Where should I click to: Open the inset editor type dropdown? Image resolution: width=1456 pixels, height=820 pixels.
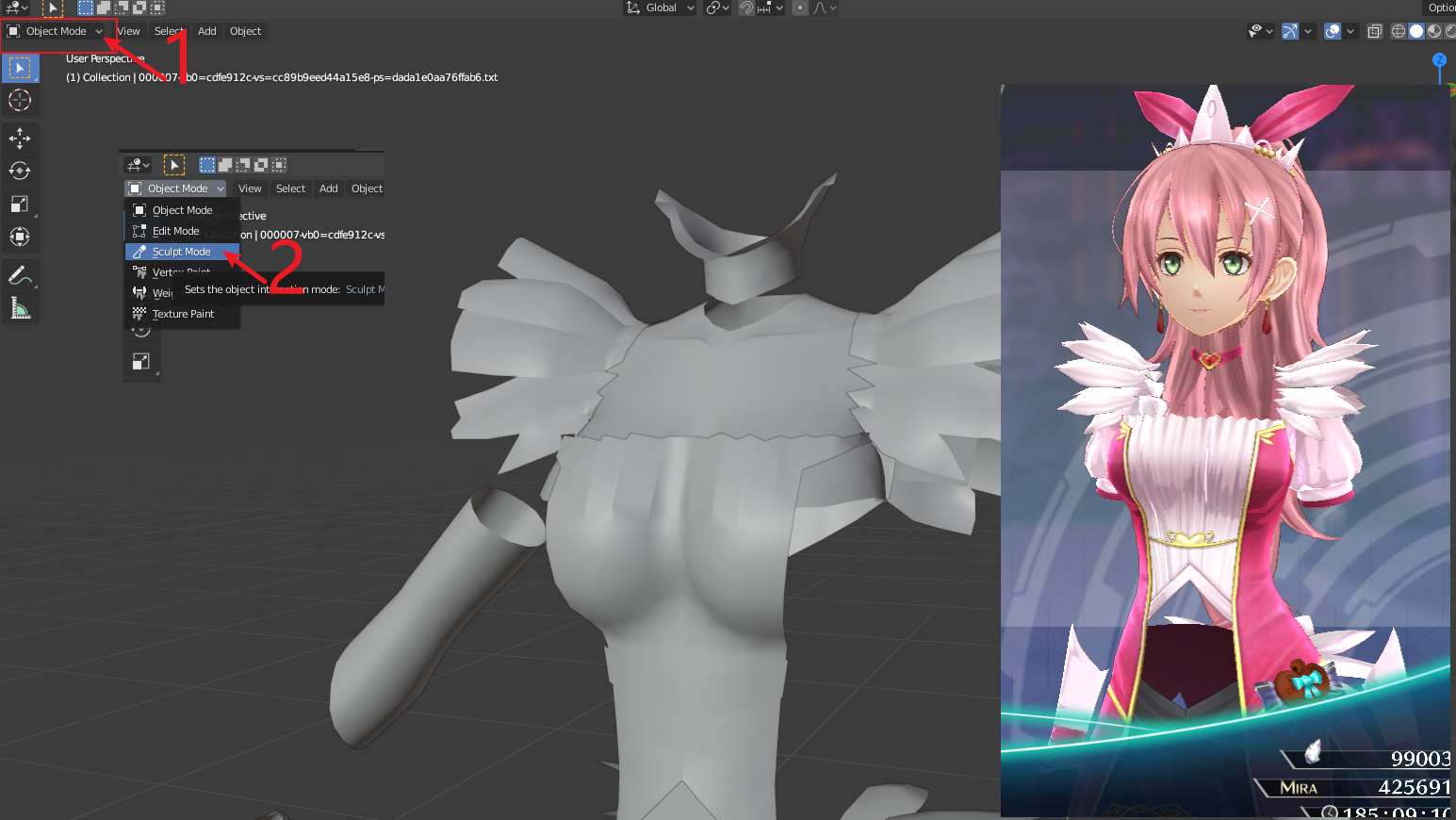[139, 165]
